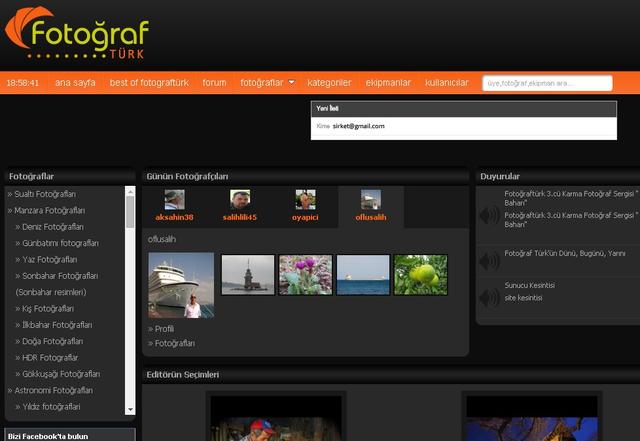Open first Fotoğraftürk 3.cü Karma Sergisi announcement
This screenshot has height=441, width=640.
click(571, 198)
